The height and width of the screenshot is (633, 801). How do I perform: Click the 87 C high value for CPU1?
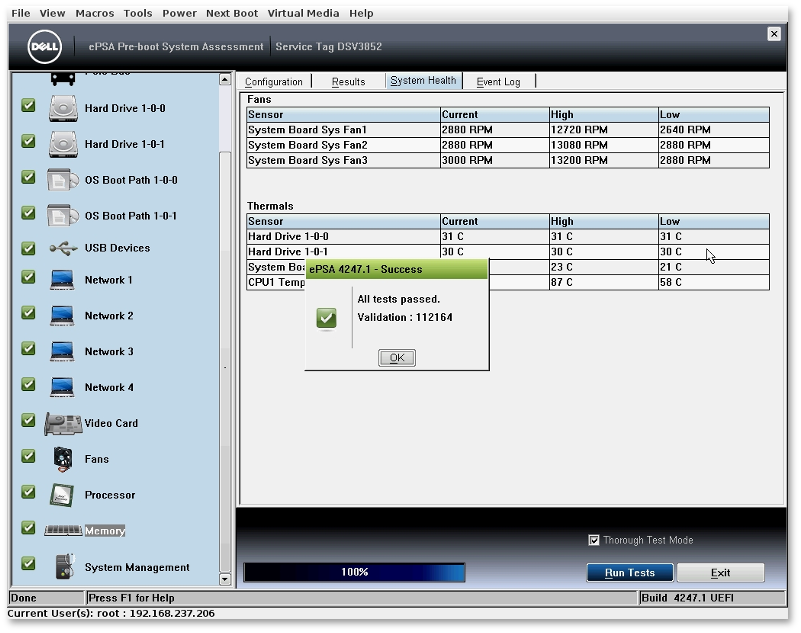point(561,283)
